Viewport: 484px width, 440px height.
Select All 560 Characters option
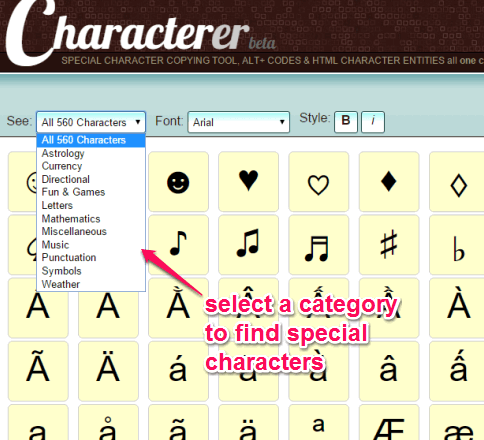pos(91,140)
